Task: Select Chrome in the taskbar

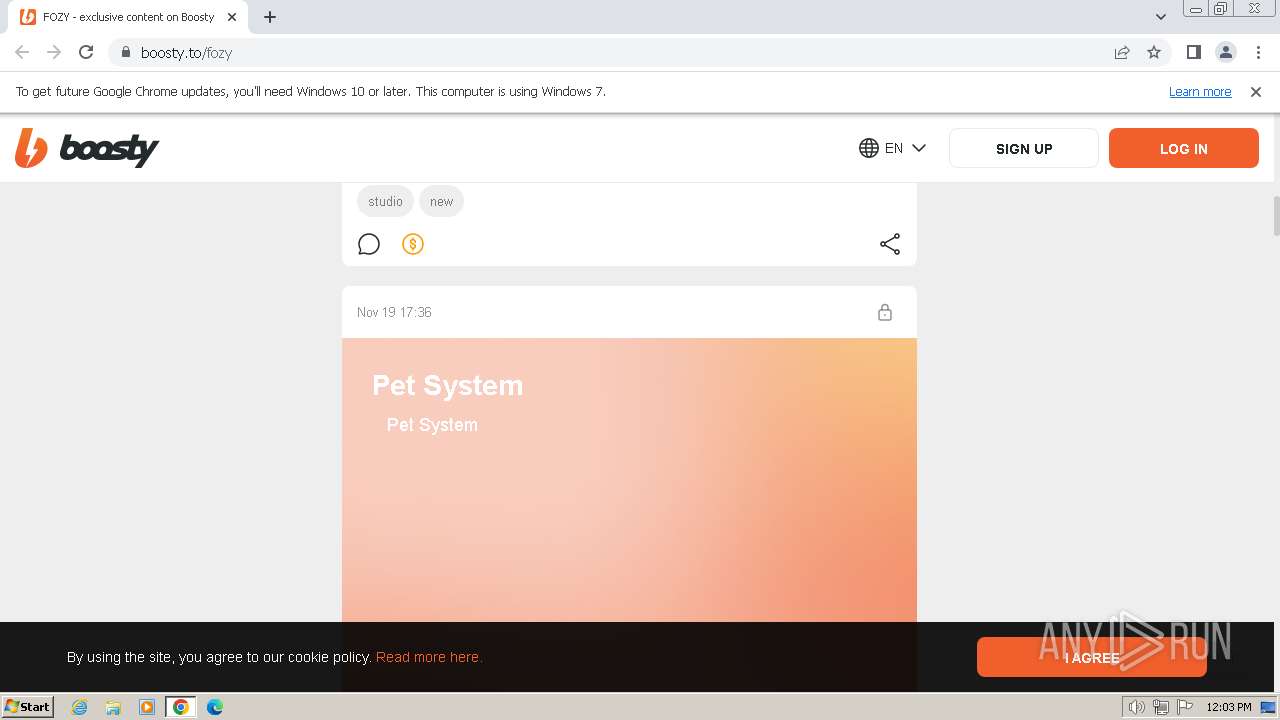Action: point(181,707)
